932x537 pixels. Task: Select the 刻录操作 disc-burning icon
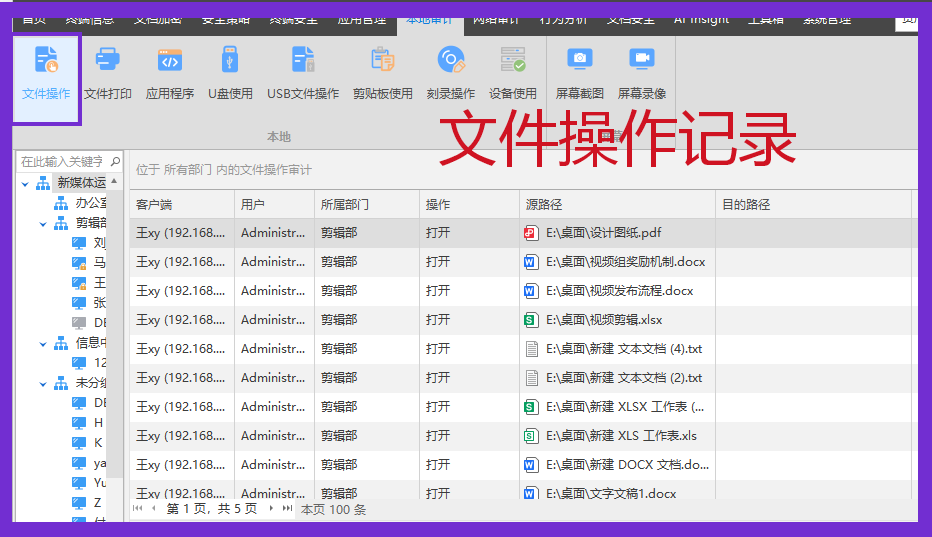pos(451,59)
